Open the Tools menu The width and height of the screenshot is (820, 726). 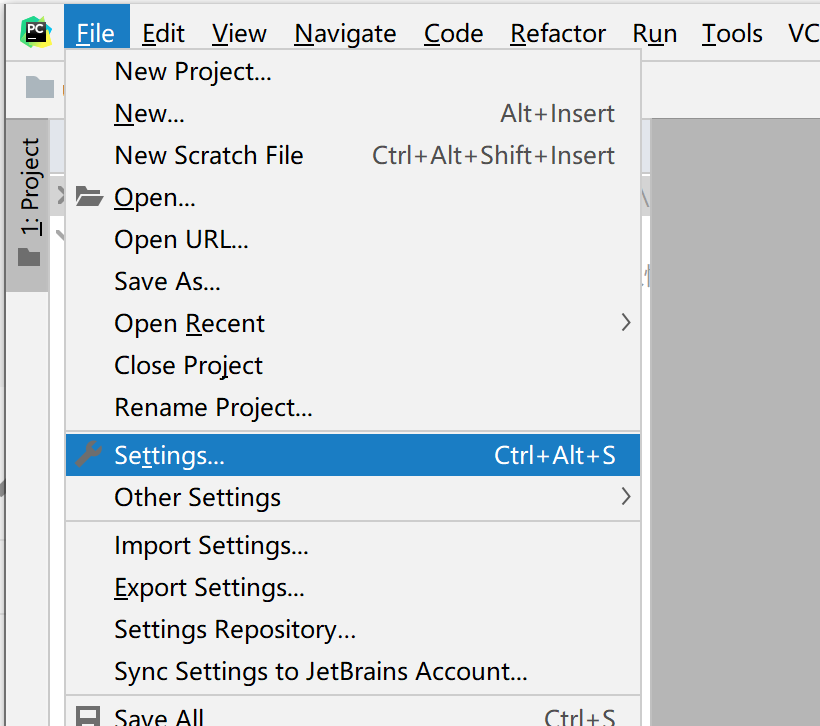tap(731, 33)
